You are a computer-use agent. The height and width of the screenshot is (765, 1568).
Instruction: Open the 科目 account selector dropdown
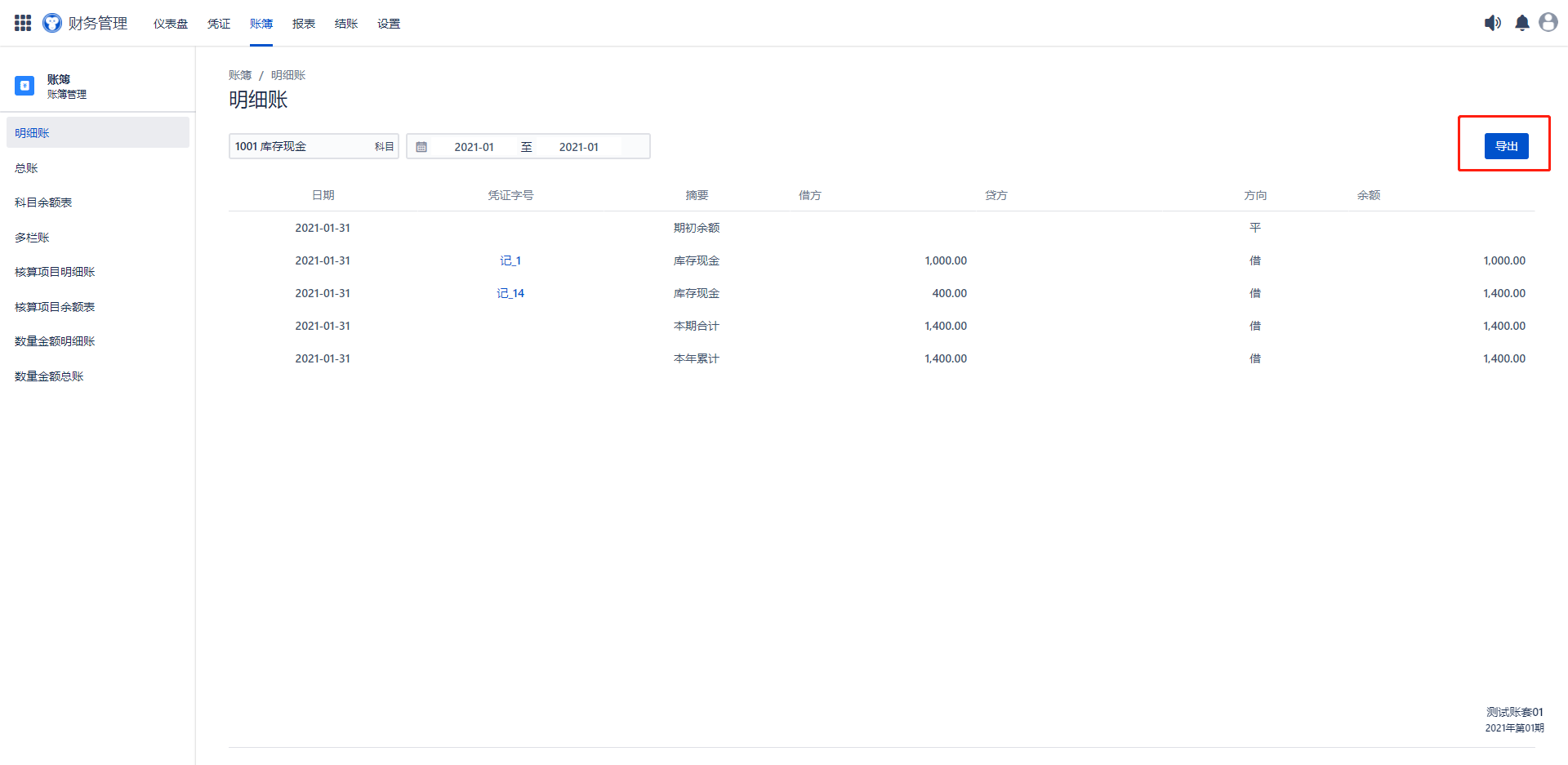tap(313, 147)
